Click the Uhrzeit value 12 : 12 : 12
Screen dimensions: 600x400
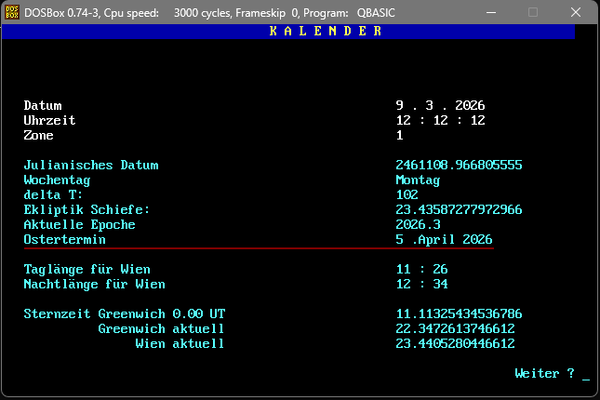441,120
